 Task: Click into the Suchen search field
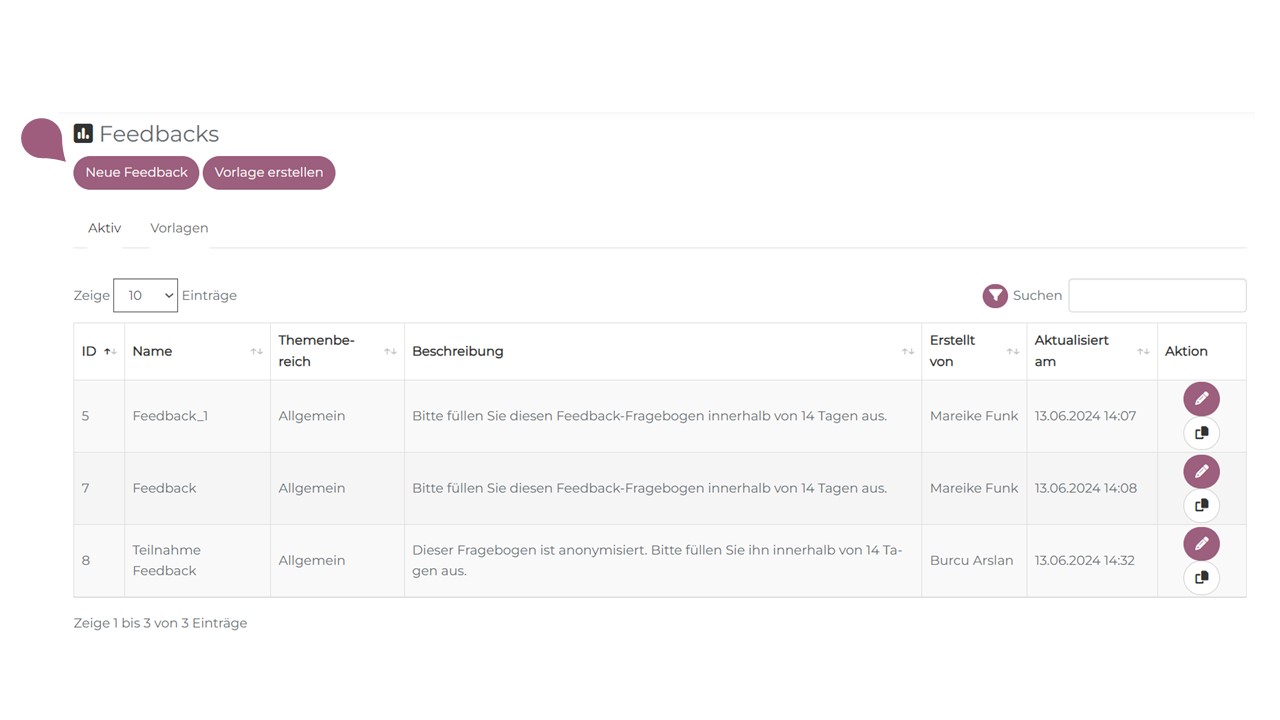pyautogui.click(x=1157, y=295)
